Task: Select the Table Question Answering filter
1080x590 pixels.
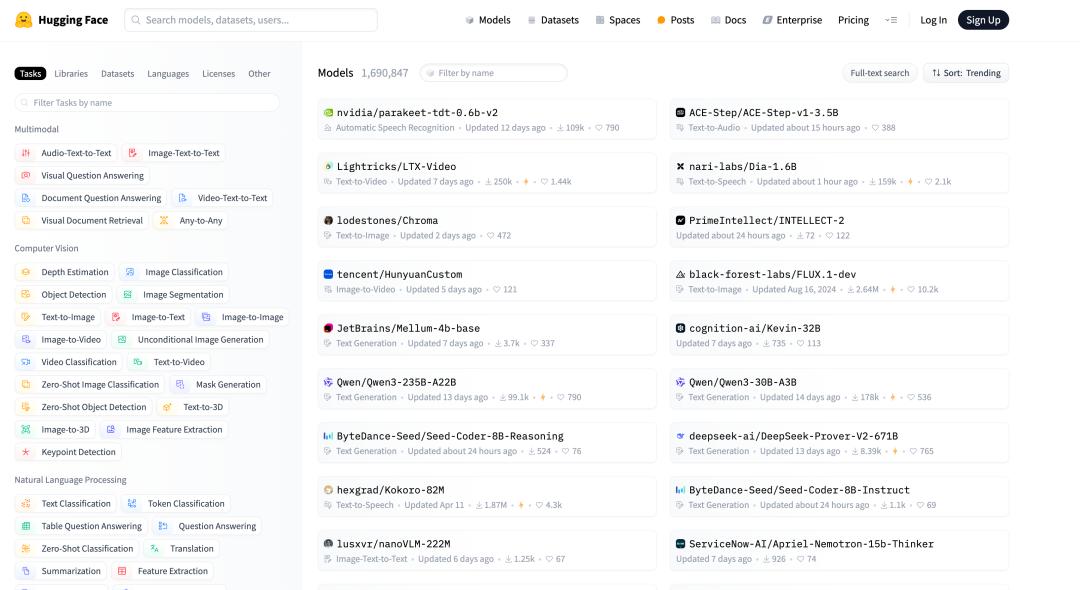Action: click(81, 527)
